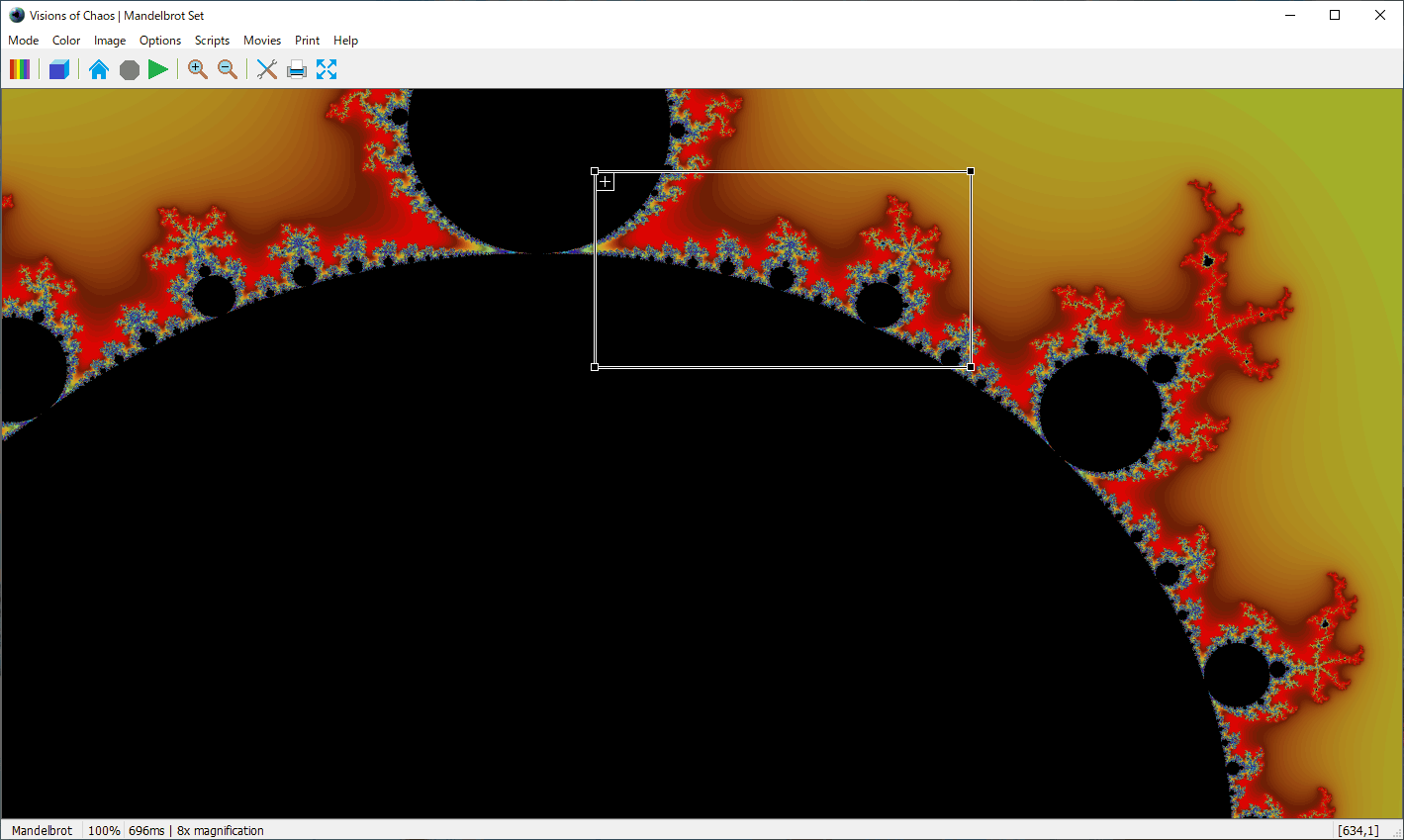Click the bottom-right selection rectangle handle
The width and height of the screenshot is (1404, 840).
[971, 367]
